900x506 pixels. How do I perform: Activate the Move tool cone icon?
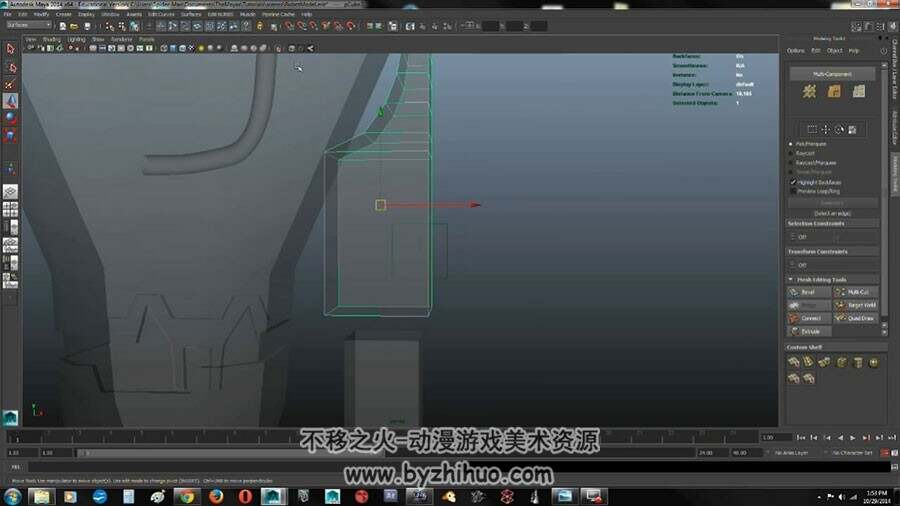(10, 101)
